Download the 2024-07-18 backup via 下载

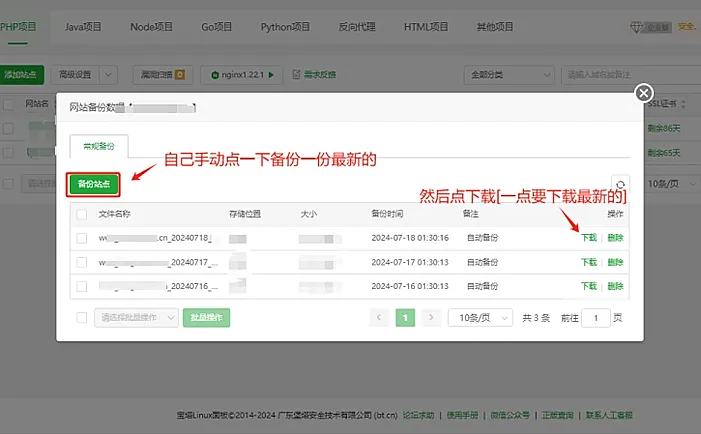[x=589, y=238]
